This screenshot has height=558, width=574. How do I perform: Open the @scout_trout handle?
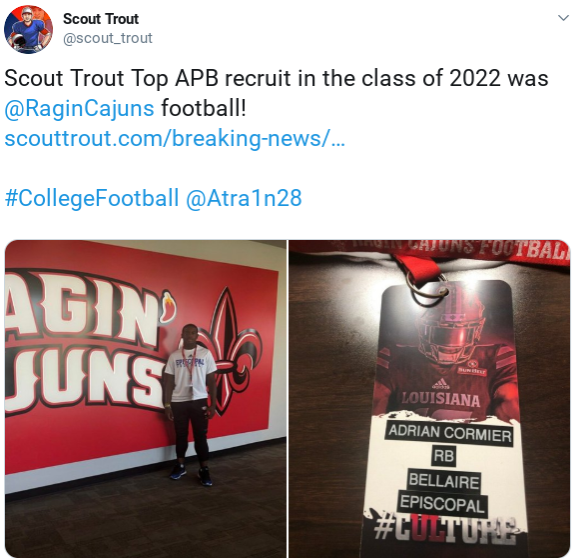click(108, 38)
